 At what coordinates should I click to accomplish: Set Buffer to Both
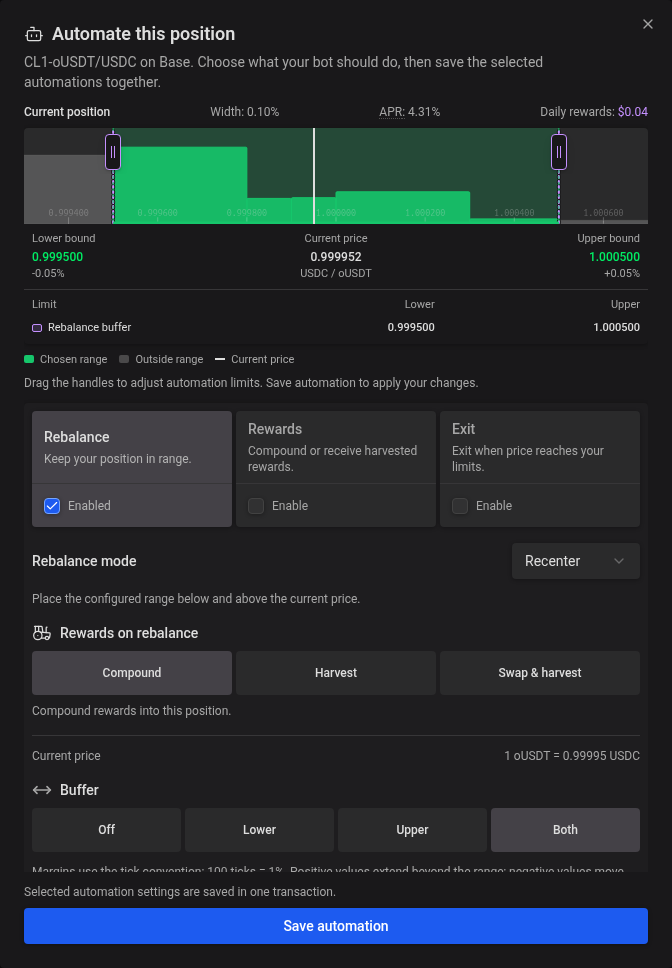565,830
